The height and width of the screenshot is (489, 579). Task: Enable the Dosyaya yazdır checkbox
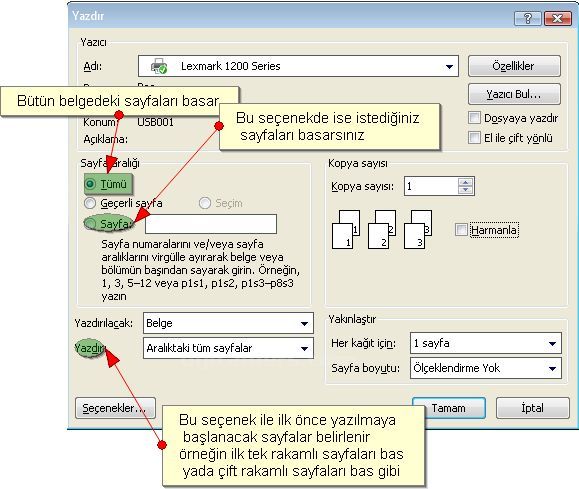point(474,118)
